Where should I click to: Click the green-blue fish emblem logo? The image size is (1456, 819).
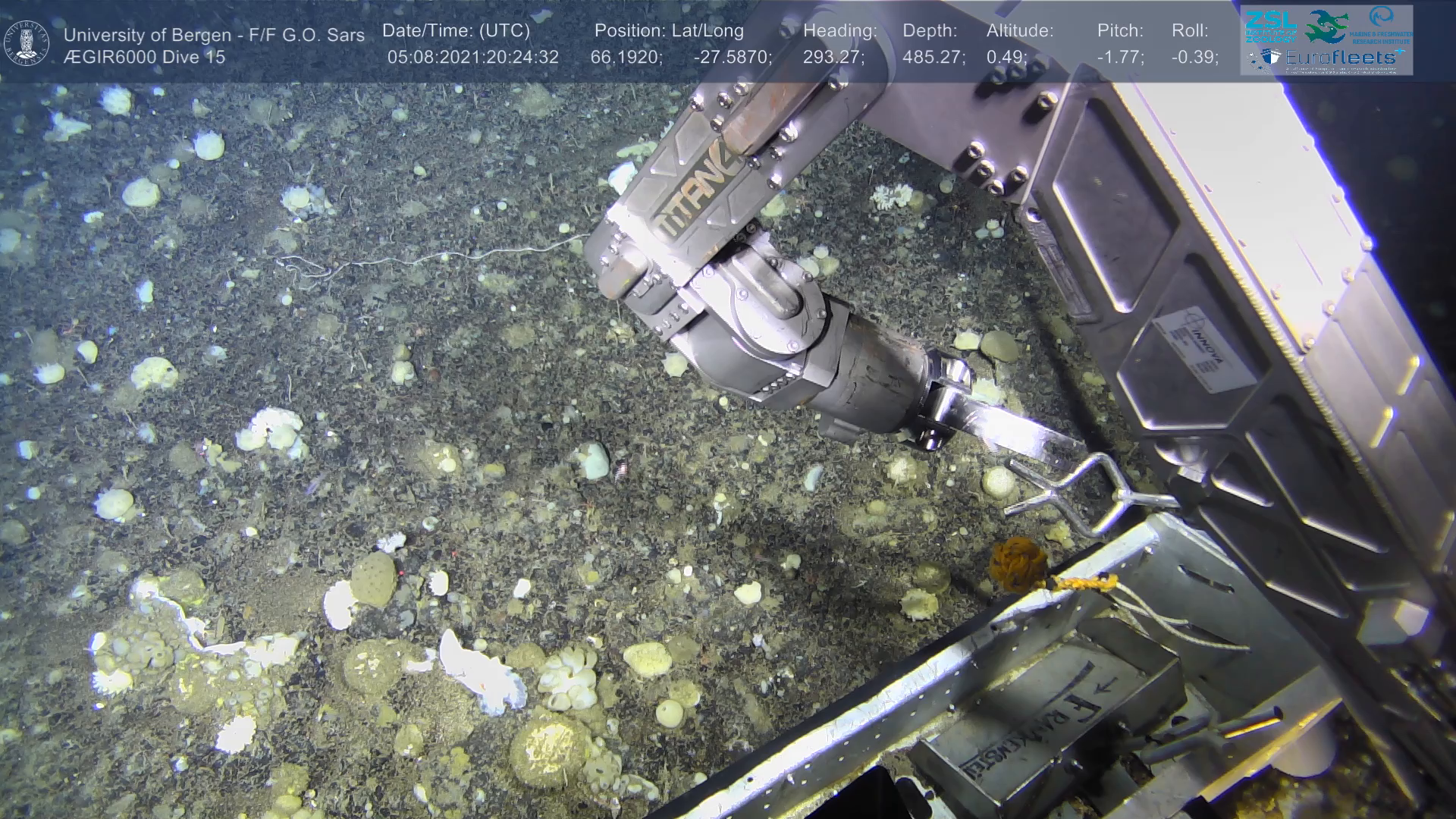1326,27
